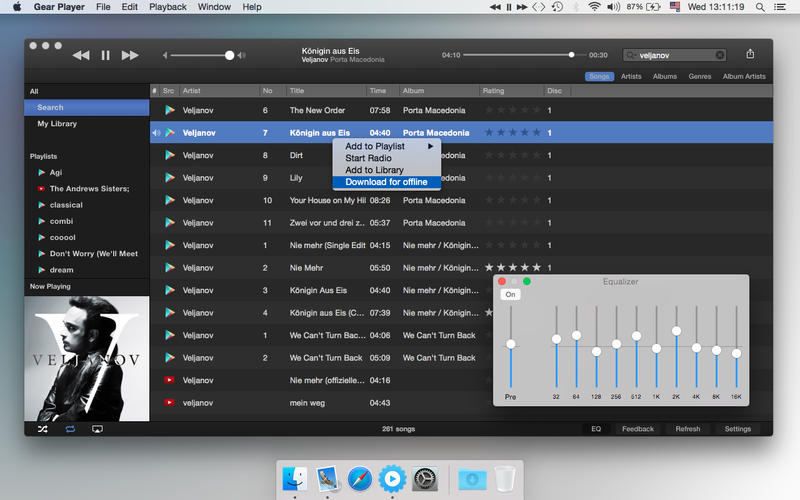
Task: Choose Download for offline
Action: 386,182
